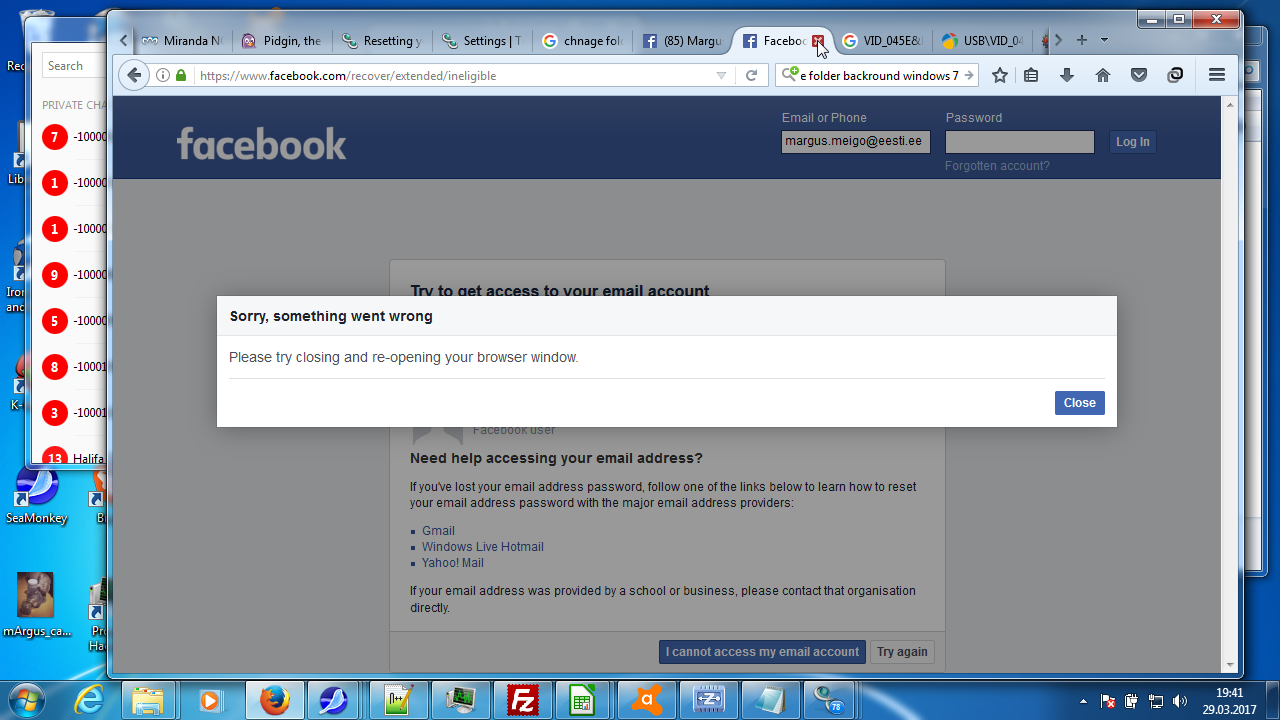Switch to the USB\VID tab
Viewport: 1280px width, 720px height.
click(983, 41)
